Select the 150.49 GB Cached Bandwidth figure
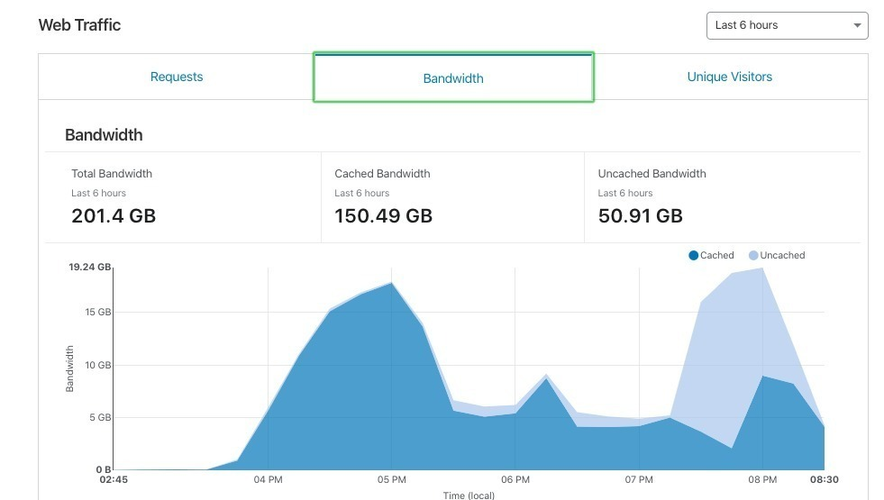This screenshot has width=884, height=500. (383, 215)
